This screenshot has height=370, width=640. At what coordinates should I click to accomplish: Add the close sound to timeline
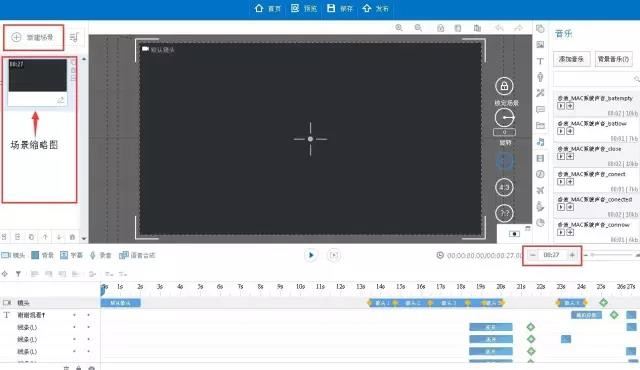coord(570,157)
